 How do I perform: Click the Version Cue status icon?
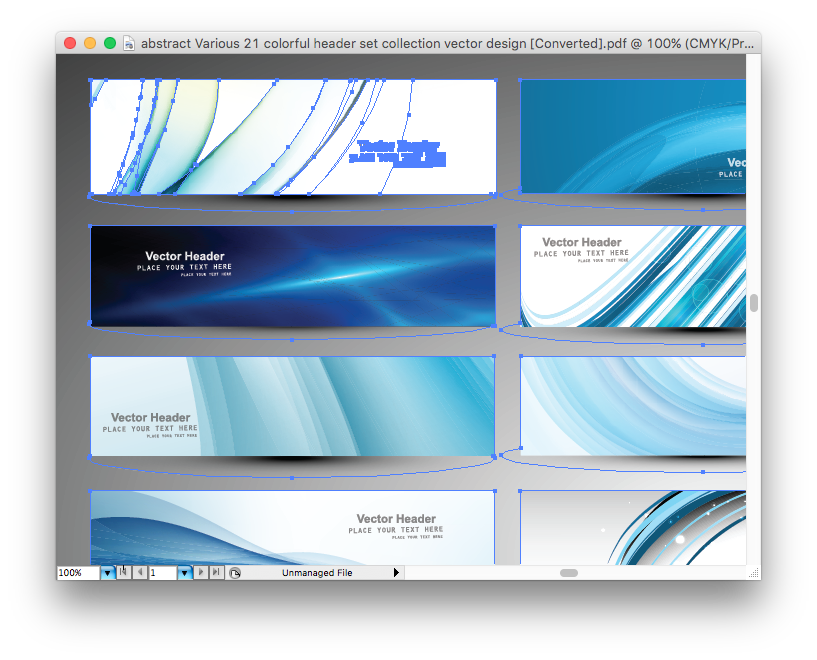point(235,573)
